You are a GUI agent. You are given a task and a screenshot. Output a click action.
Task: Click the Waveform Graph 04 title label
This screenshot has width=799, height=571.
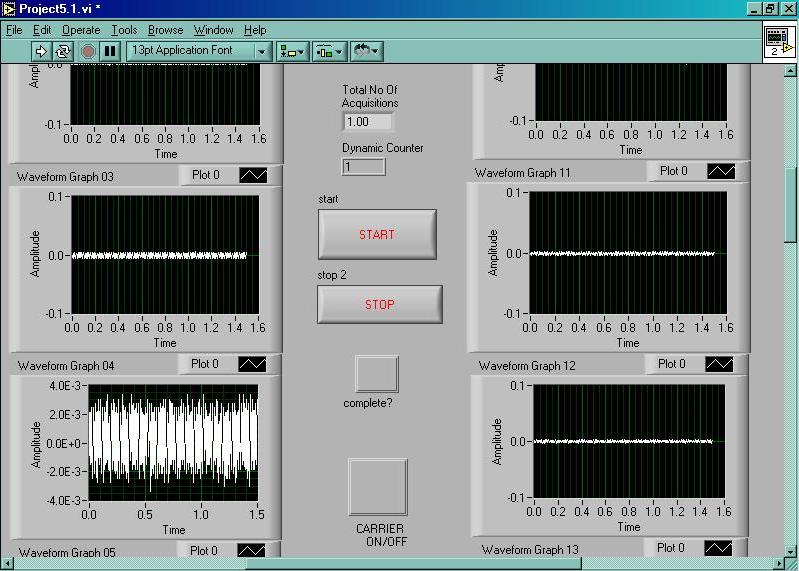coord(66,366)
